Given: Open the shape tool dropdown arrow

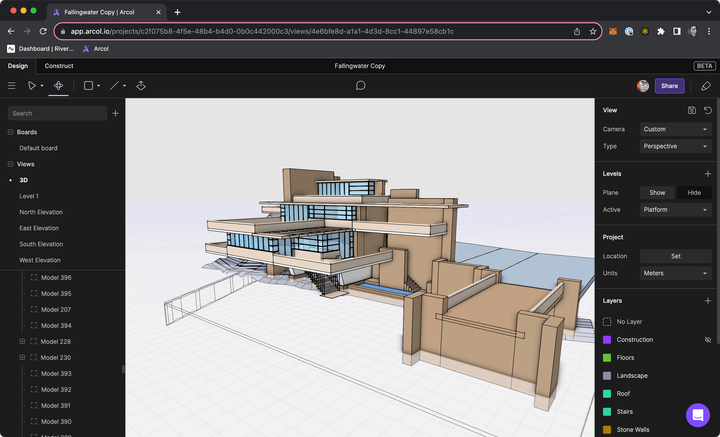Looking at the screenshot, I should coord(98,86).
